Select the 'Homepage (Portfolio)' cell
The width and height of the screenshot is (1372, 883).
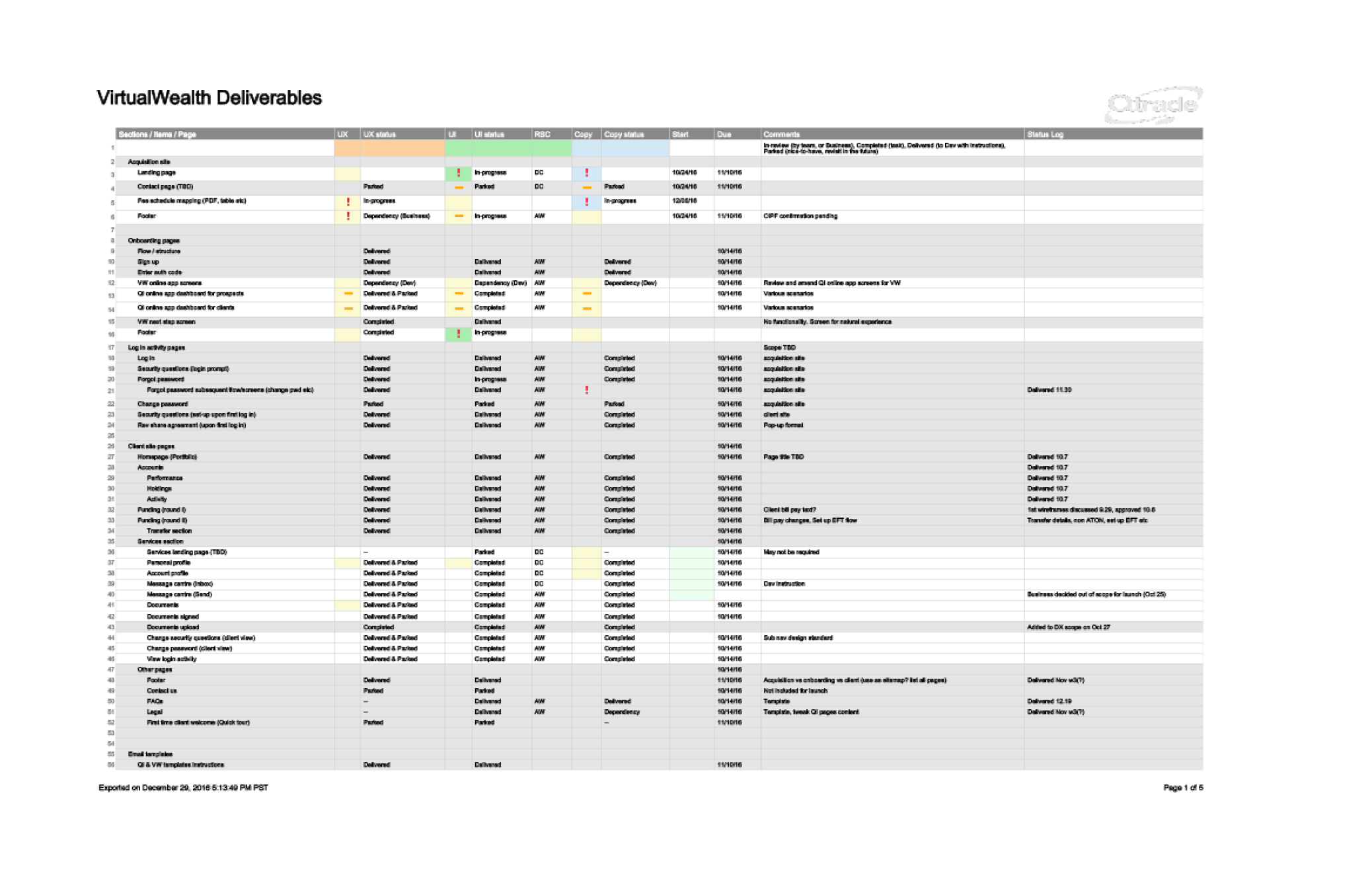pyautogui.click(x=225, y=457)
